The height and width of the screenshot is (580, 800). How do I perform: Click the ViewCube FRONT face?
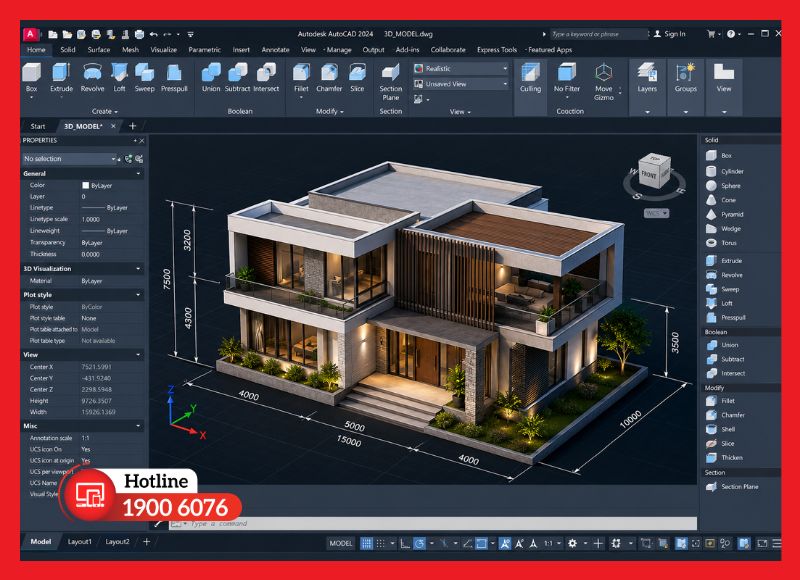click(649, 175)
